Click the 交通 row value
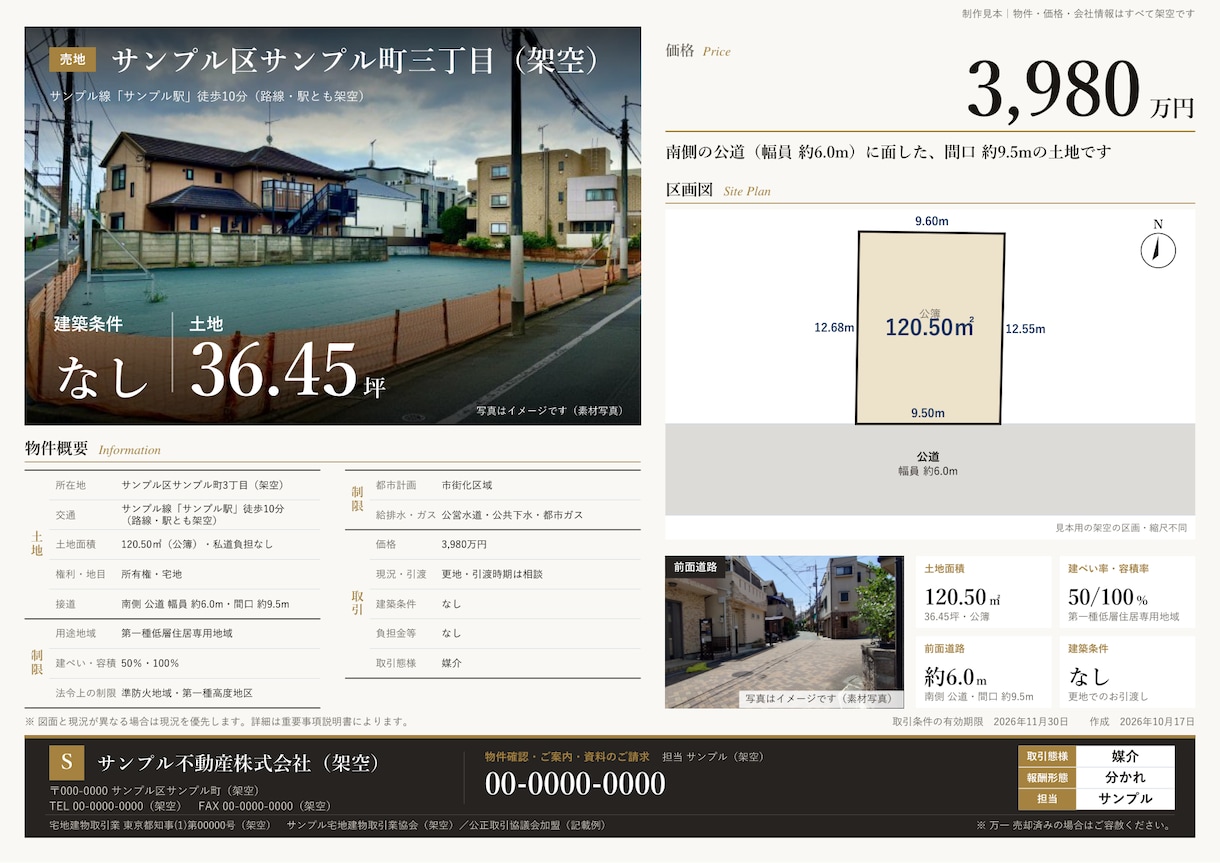Screen dimensions: 1220x863 click(x=203, y=515)
